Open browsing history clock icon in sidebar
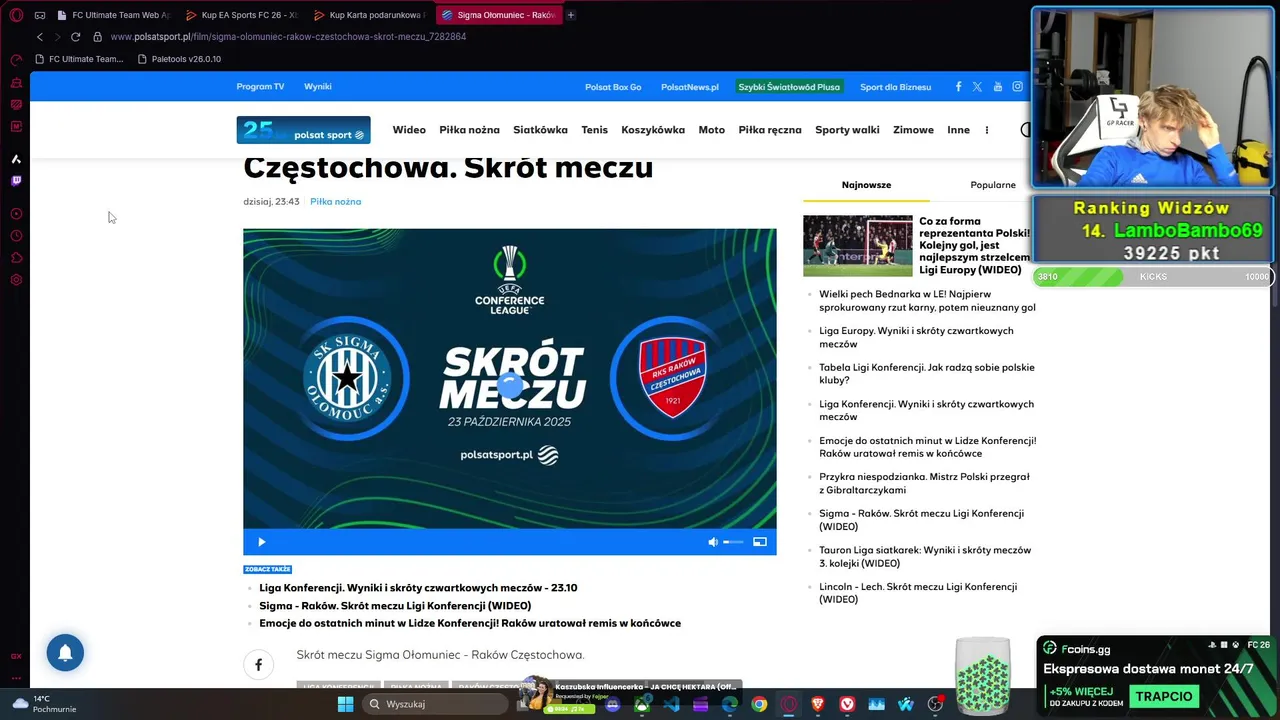 (x=16, y=236)
